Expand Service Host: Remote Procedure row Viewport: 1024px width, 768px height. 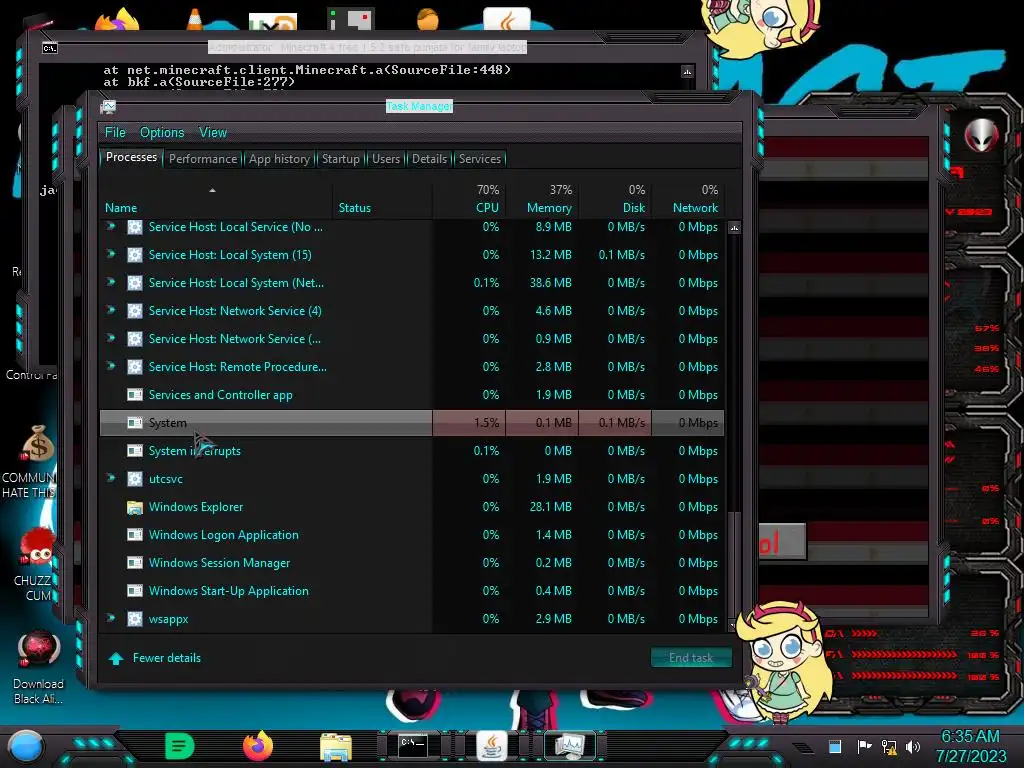[111, 366]
